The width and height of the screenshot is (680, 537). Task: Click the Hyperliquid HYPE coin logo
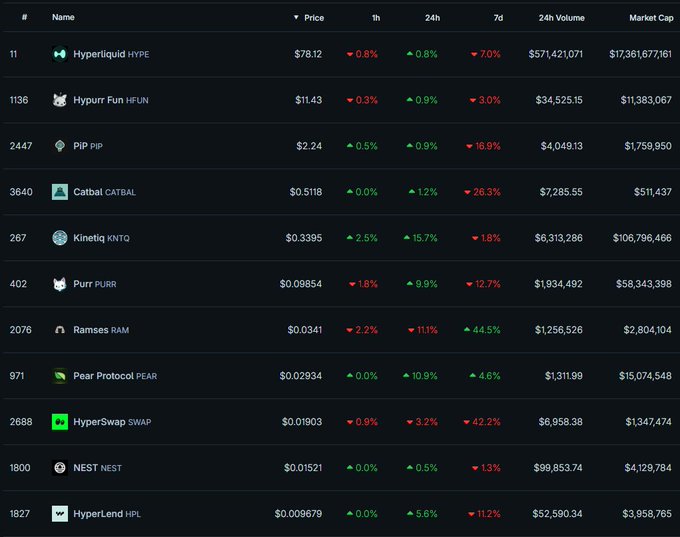point(60,54)
